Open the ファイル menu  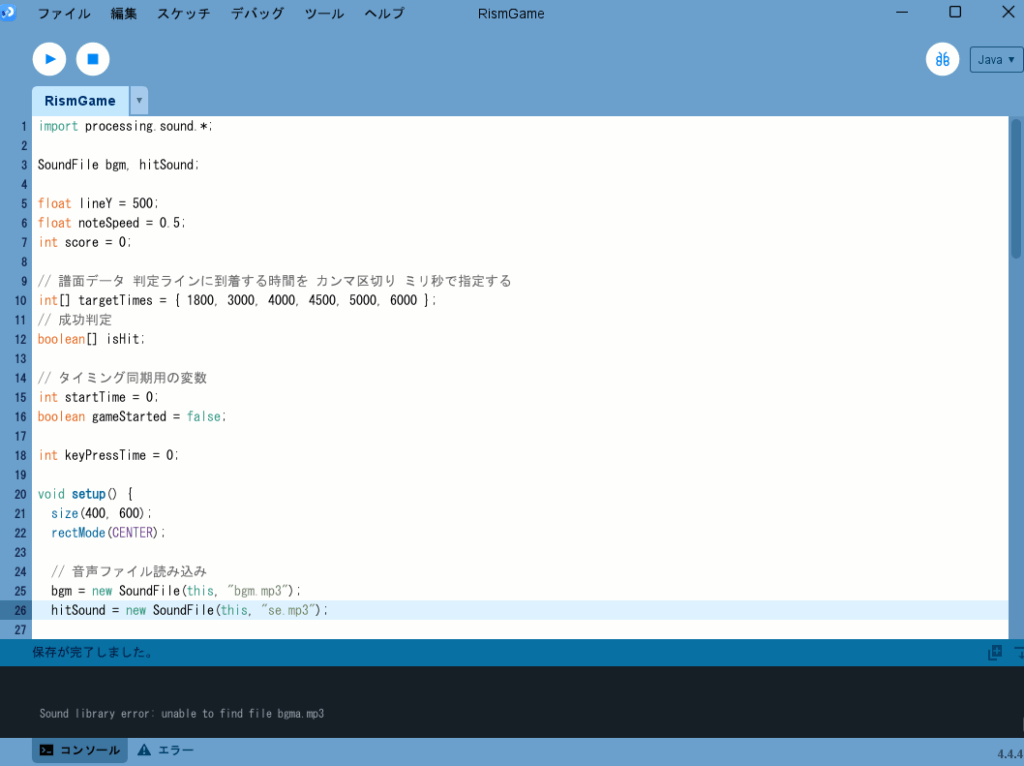click(x=64, y=14)
